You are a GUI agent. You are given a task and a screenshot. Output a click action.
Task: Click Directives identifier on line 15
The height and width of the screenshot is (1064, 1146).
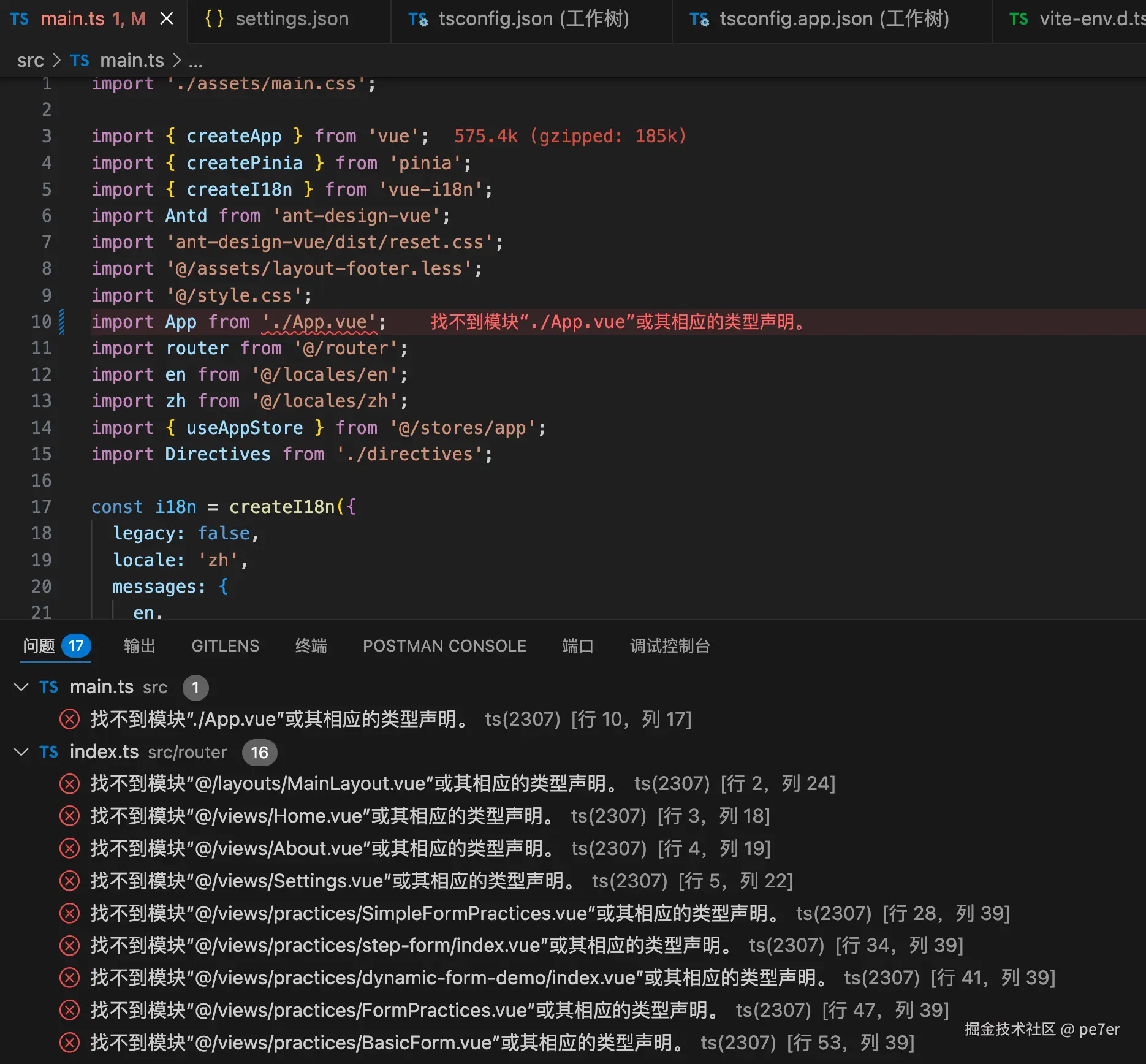(x=218, y=454)
